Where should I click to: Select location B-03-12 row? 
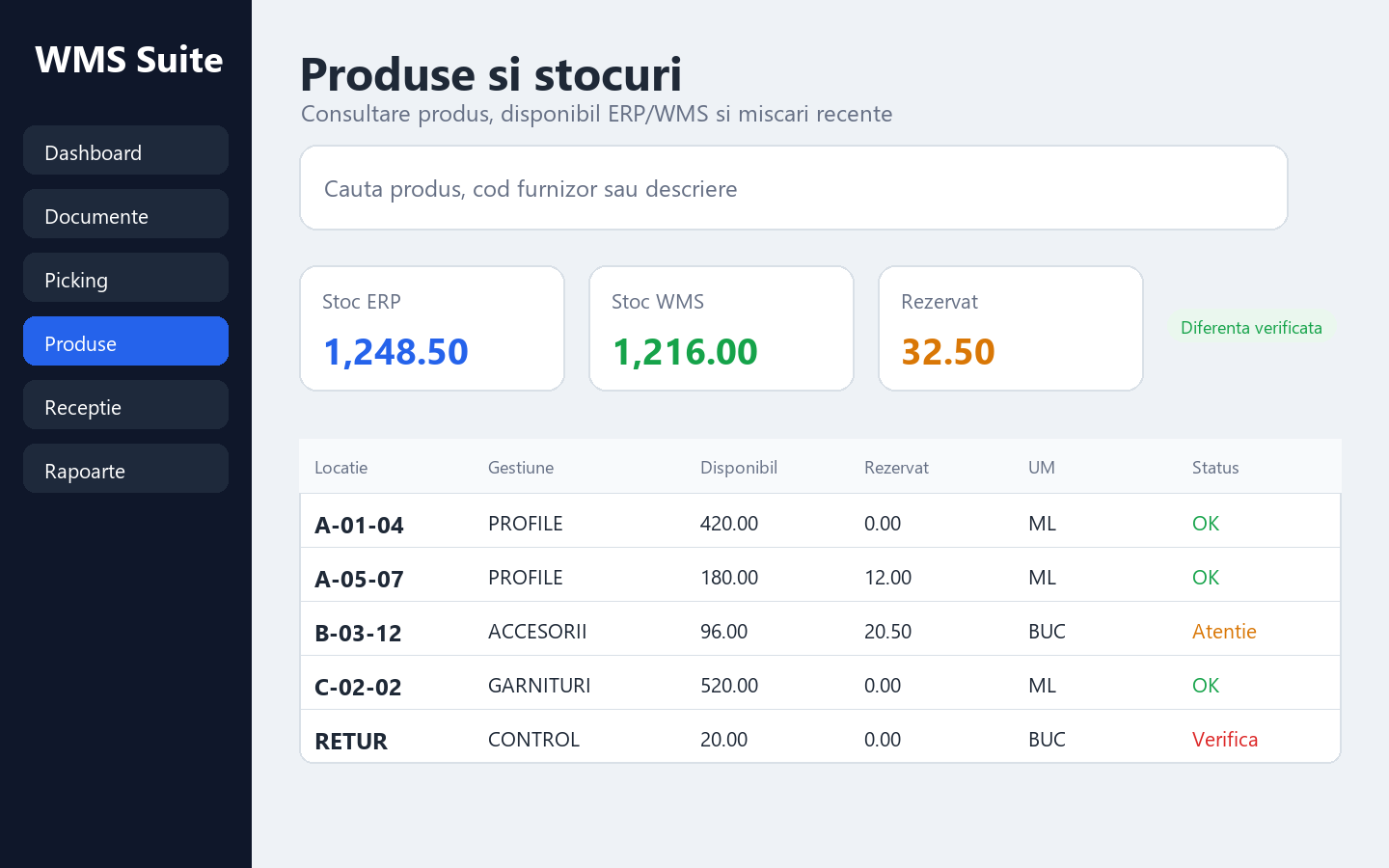tap(820, 629)
